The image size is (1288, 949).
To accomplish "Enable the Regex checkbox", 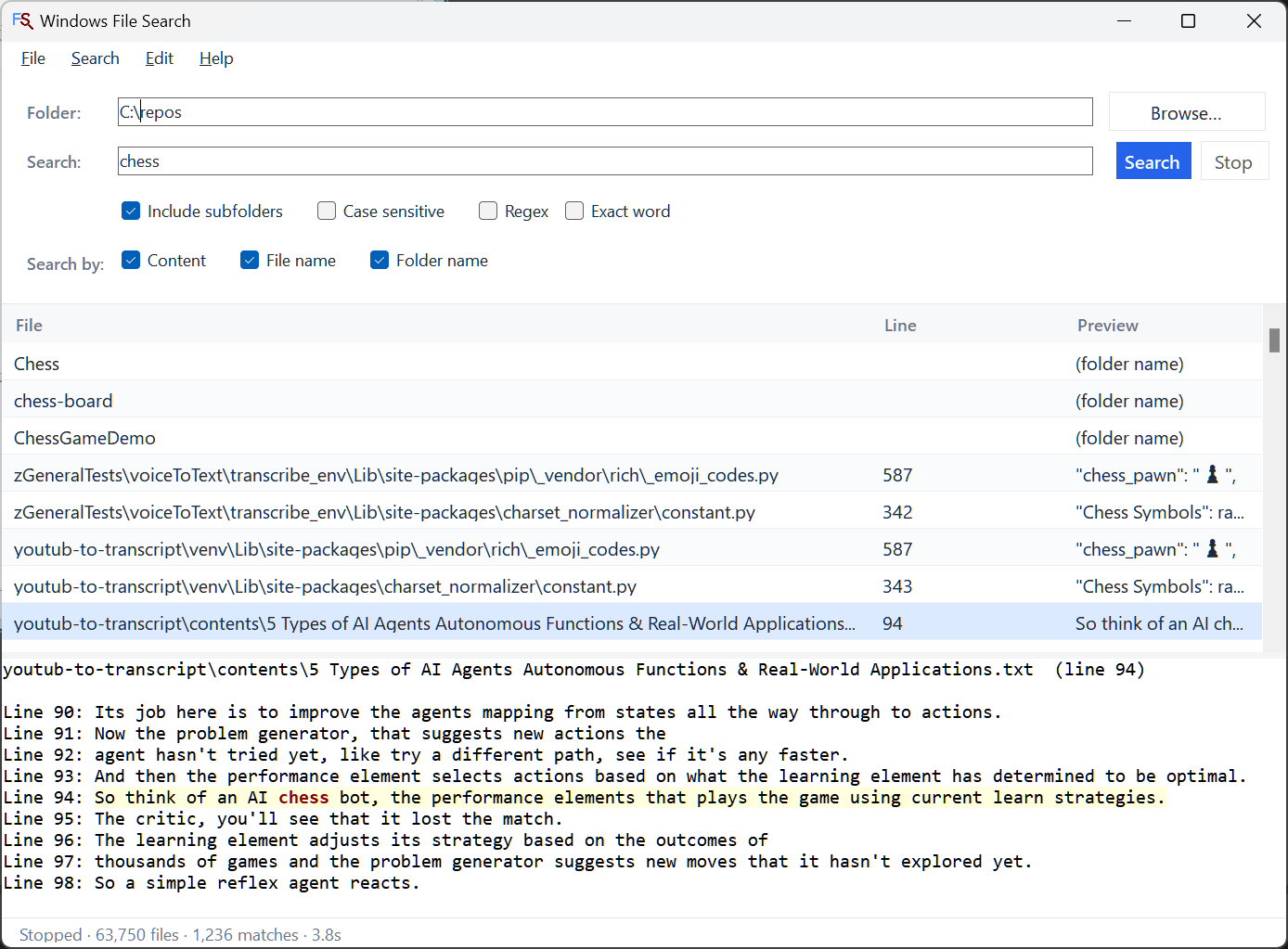I will (x=488, y=212).
